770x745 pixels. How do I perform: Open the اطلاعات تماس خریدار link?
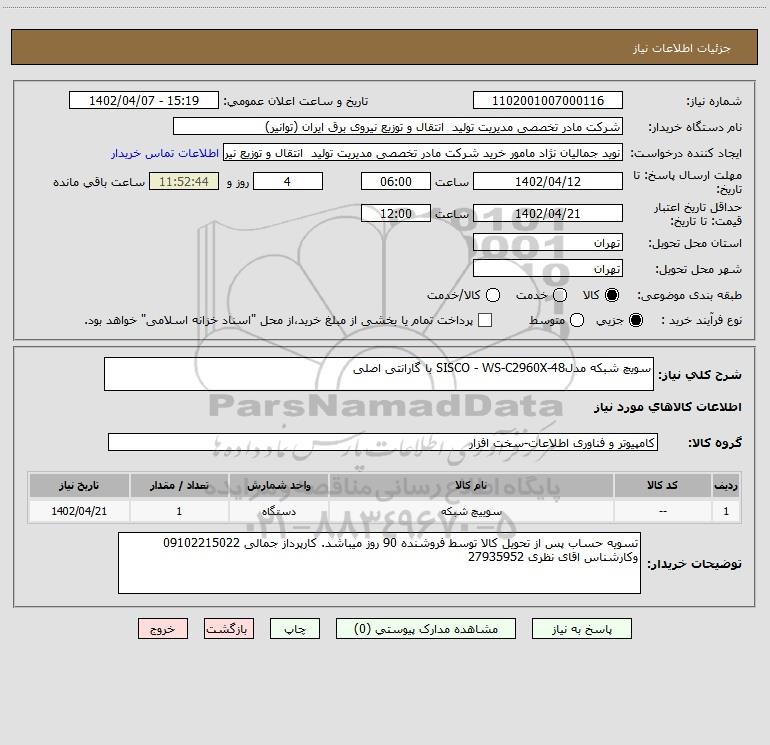coord(165,153)
